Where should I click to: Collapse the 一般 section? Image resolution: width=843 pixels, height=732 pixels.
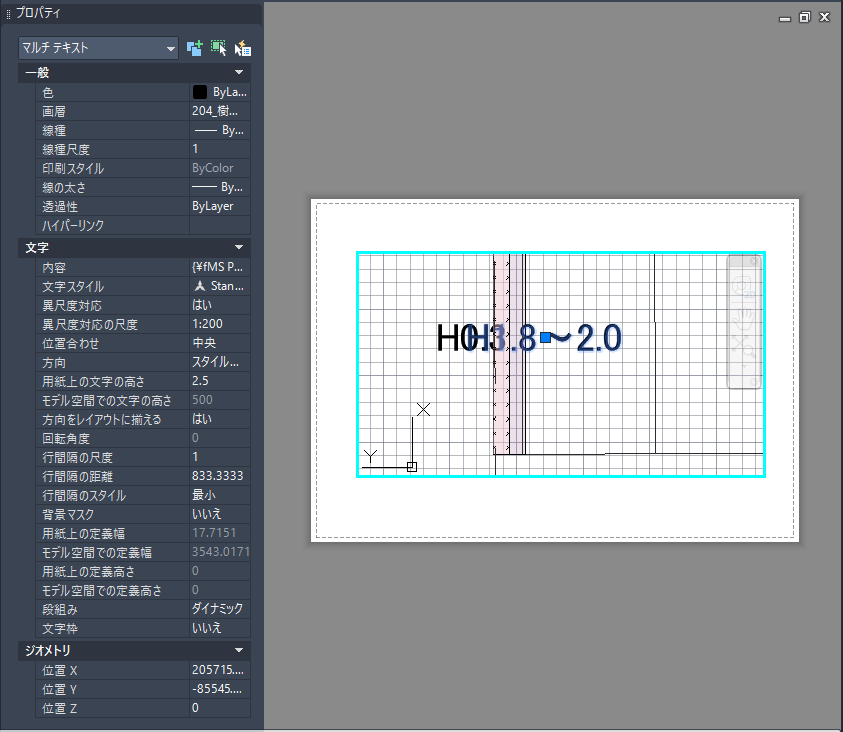239,73
